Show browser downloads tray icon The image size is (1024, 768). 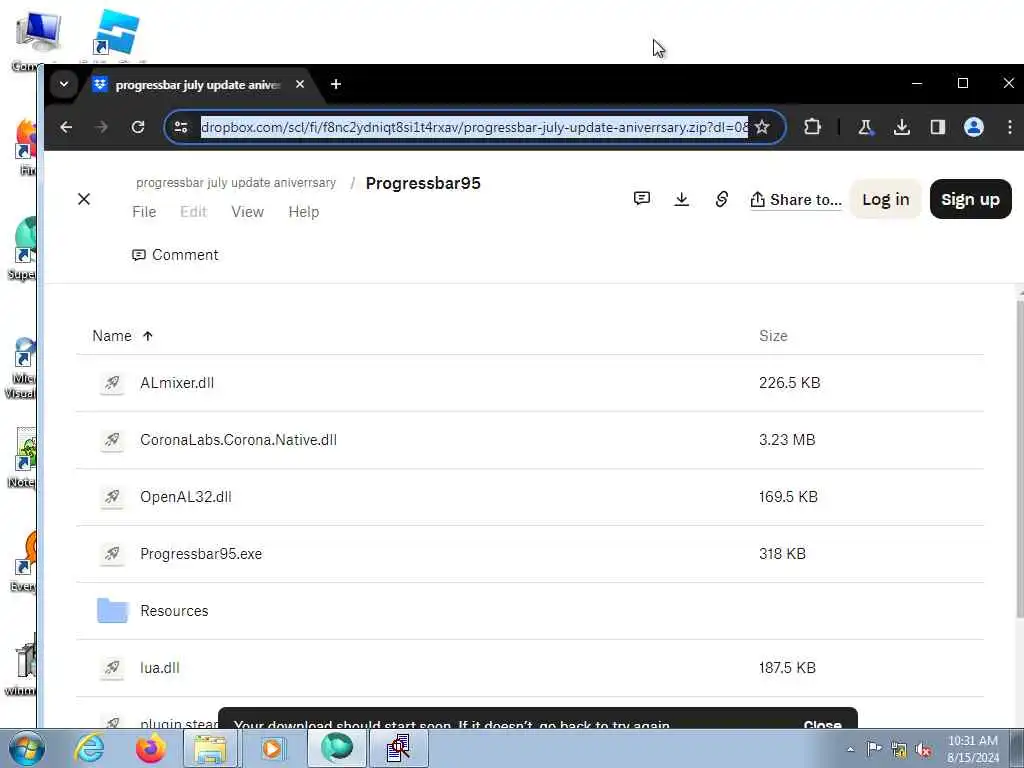[x=902, y=127]
